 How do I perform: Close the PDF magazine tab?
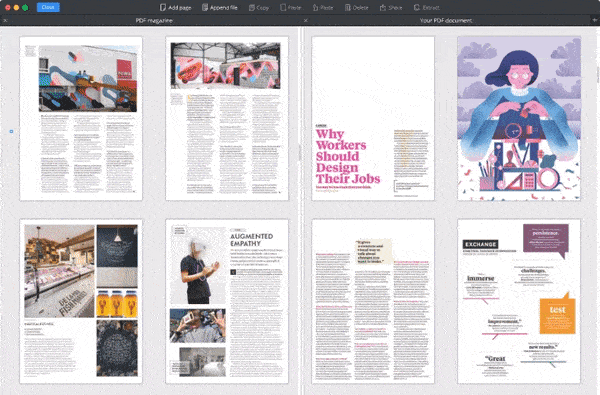[x=5, y=20]
